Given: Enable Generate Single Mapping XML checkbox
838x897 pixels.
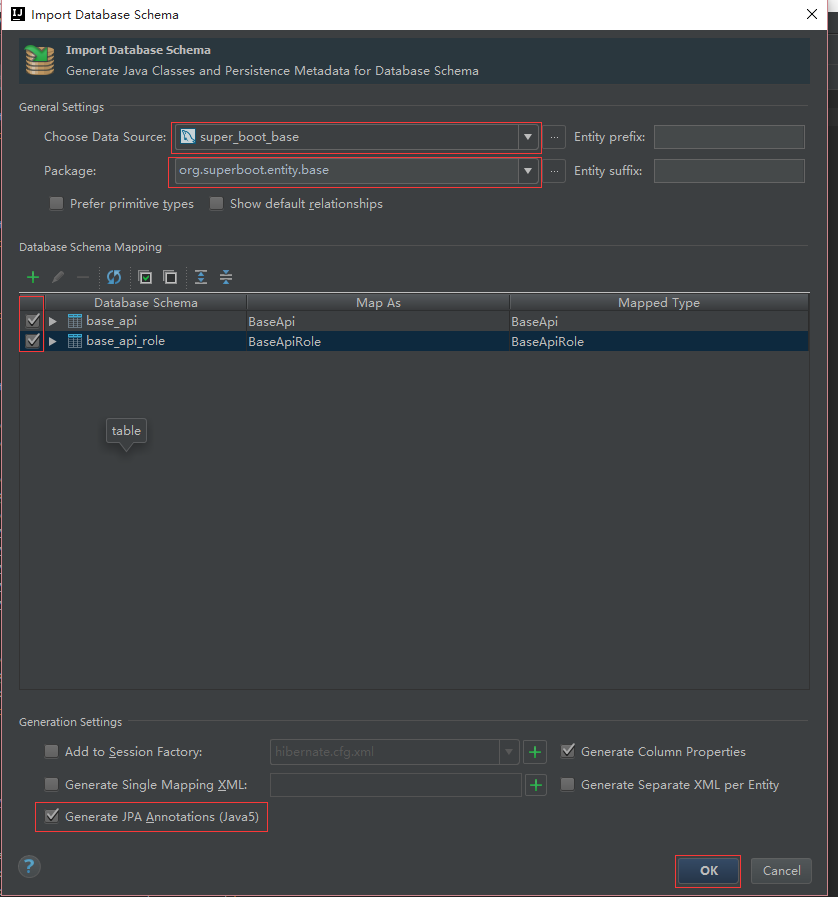Looking at the screenshot, I should [51, 784].
